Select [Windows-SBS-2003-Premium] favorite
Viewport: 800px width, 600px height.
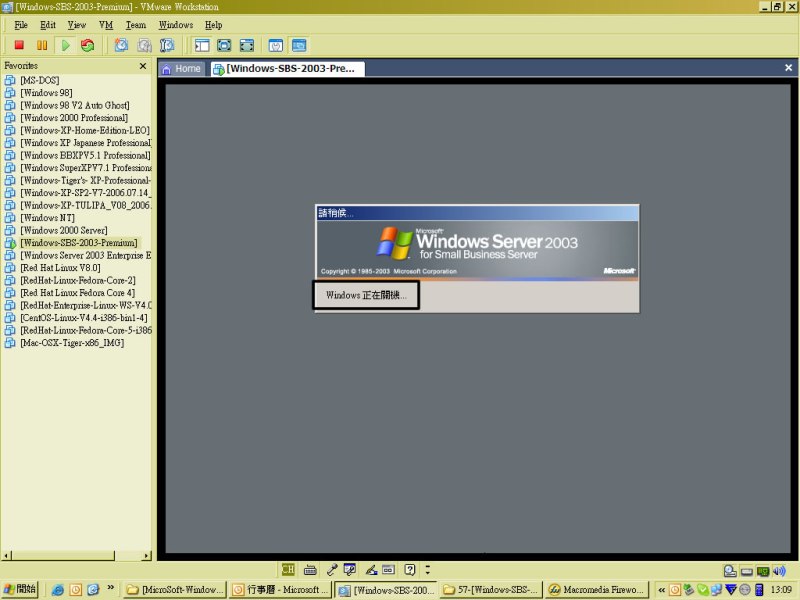(x=79, y=243)
